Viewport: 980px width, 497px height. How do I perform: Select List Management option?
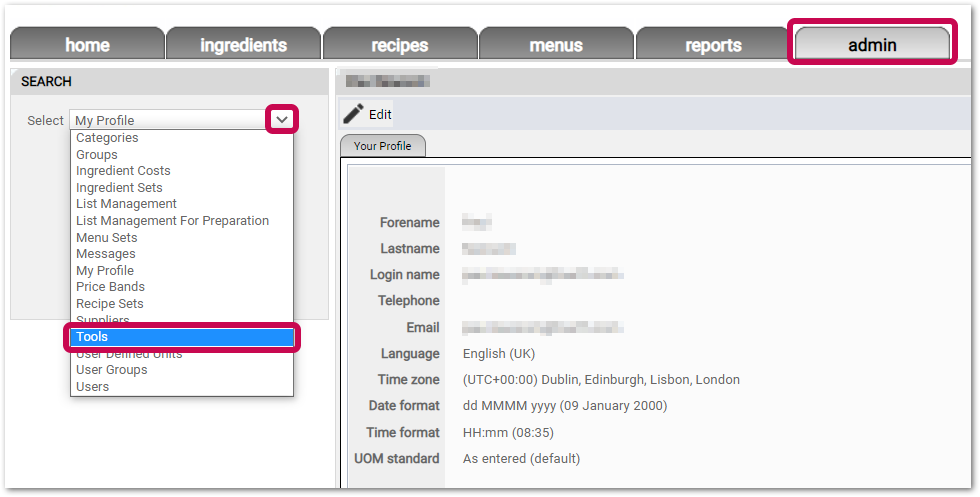pos(181,204)
